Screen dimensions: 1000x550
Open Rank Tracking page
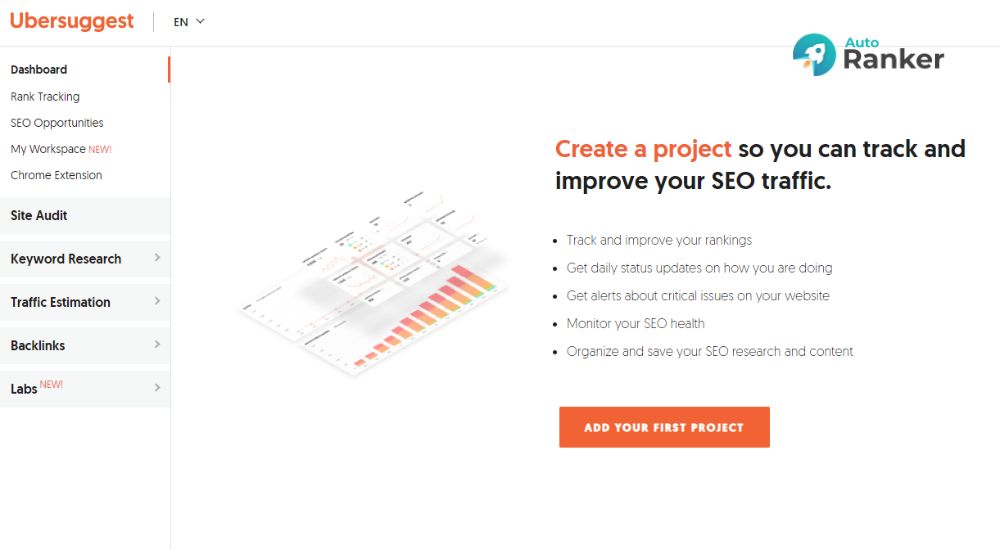click(x=45, y=96)
